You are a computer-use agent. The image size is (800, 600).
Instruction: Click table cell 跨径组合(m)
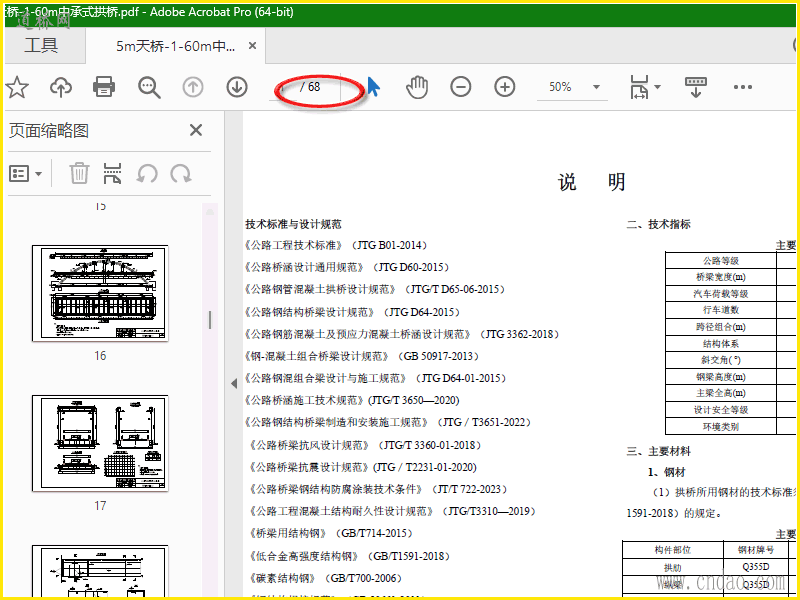[x=720, y=327]
